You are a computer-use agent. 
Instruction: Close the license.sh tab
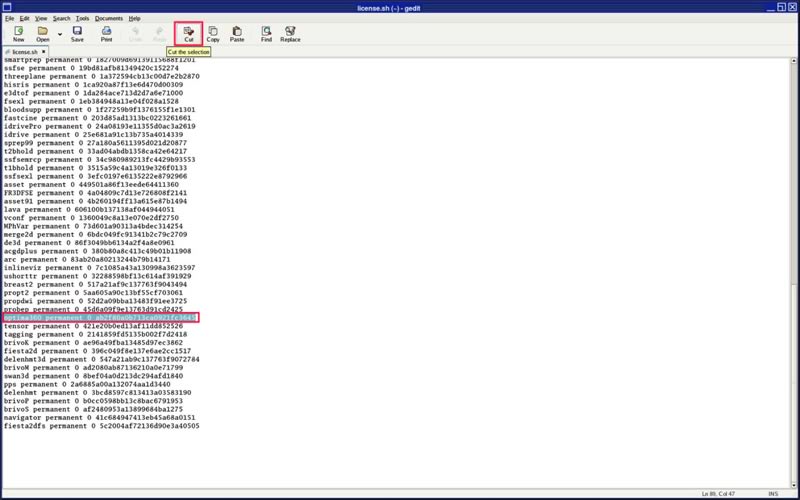45,51
